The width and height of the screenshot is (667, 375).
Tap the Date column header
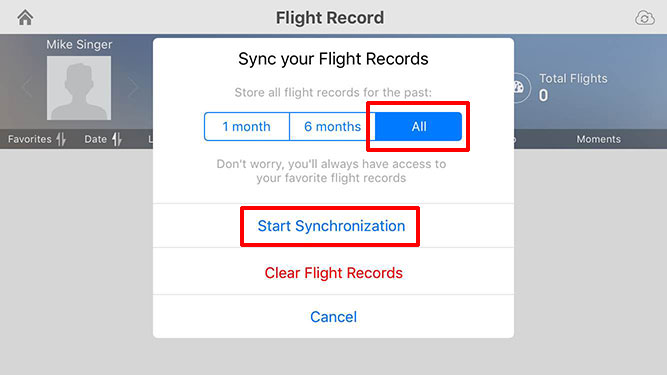(x=95, y=139)
